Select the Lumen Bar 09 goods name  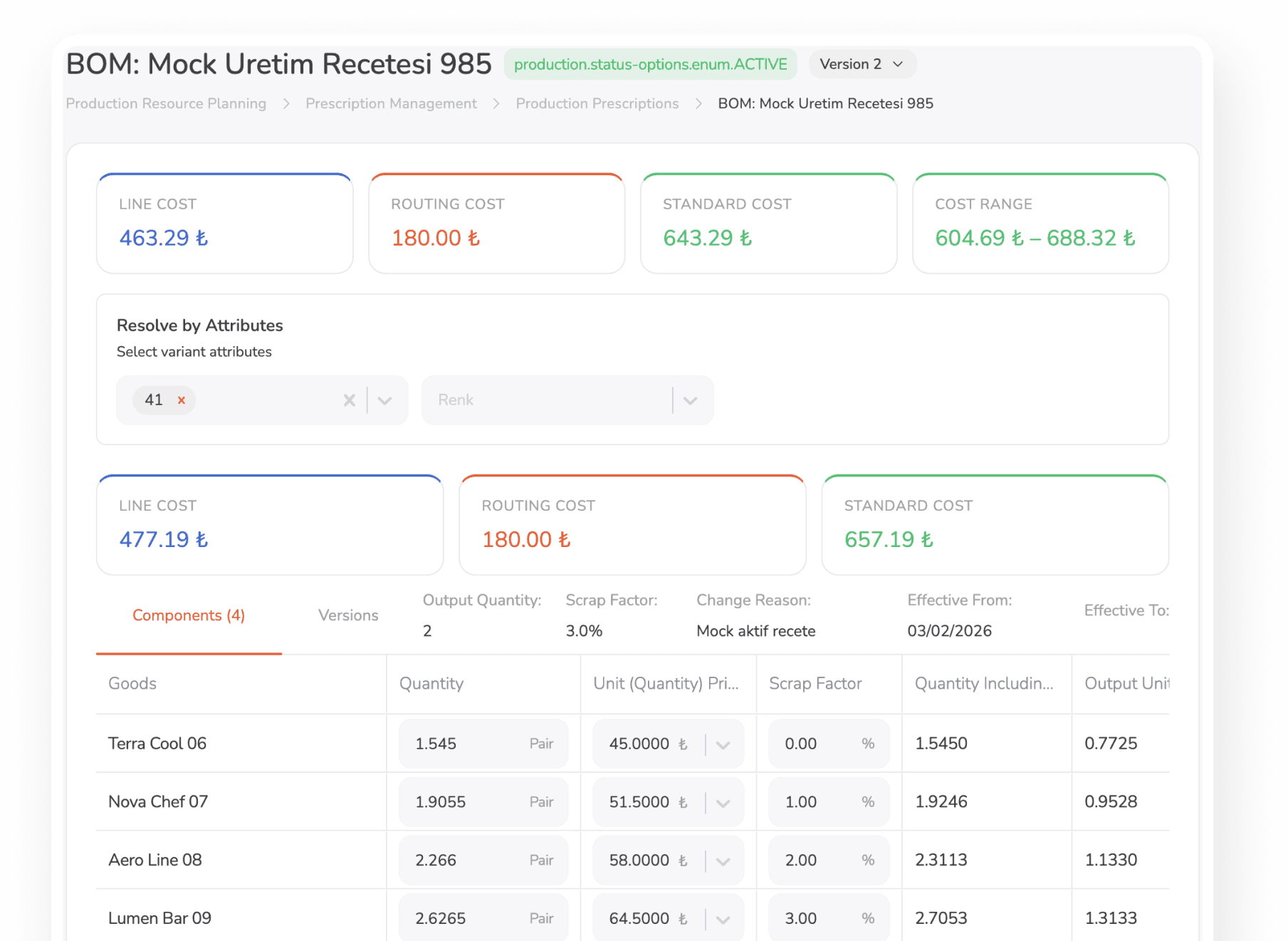pos(159,919)
